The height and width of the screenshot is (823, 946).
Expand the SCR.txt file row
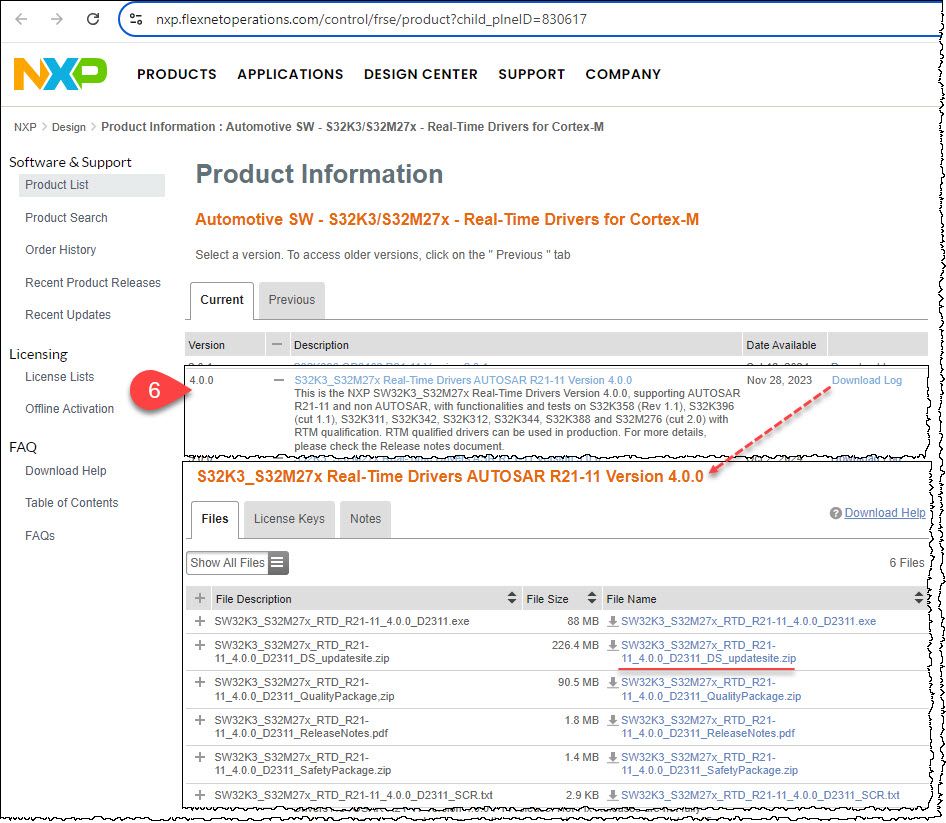(200, 795)
